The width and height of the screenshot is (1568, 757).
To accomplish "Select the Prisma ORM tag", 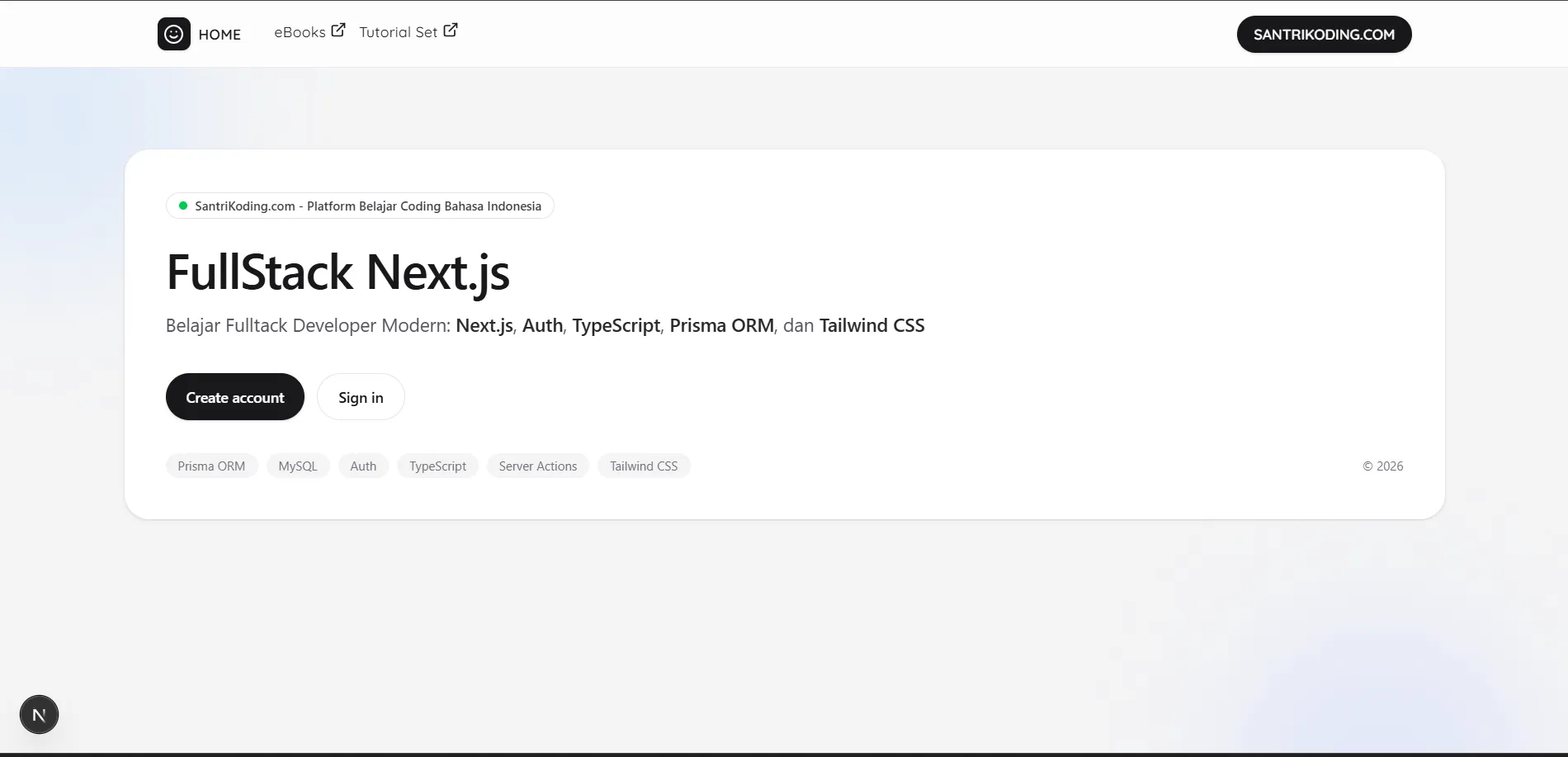I will pos(211,466).
